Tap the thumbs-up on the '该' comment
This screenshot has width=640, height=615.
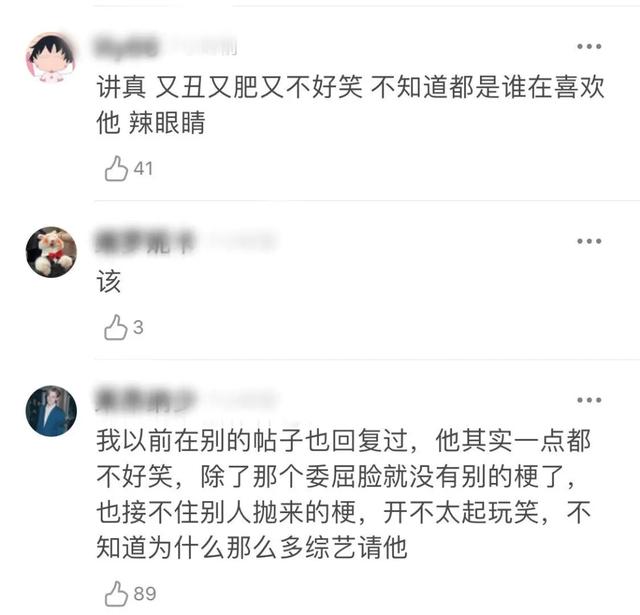pyautogui.click(x=116, y=327)
